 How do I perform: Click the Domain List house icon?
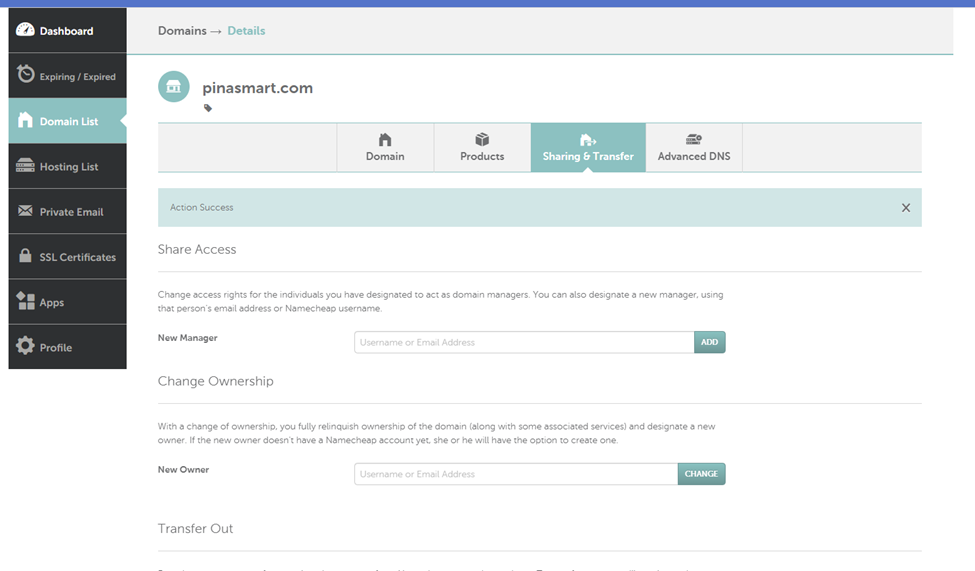click(x=25, y=119)
